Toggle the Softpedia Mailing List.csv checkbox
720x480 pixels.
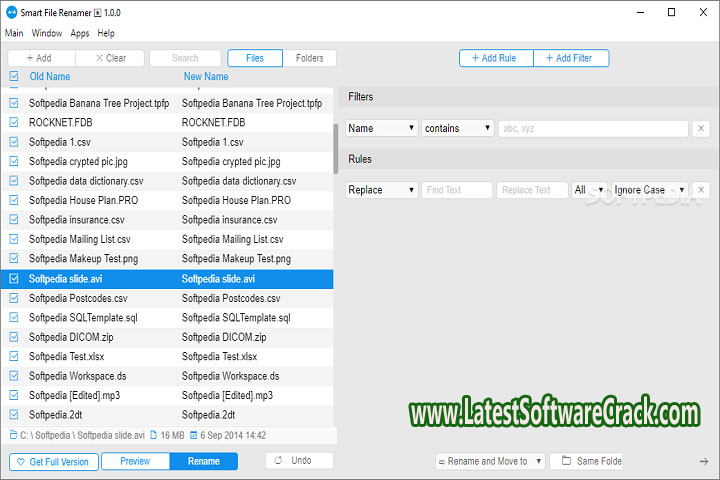tap(14, 239)
